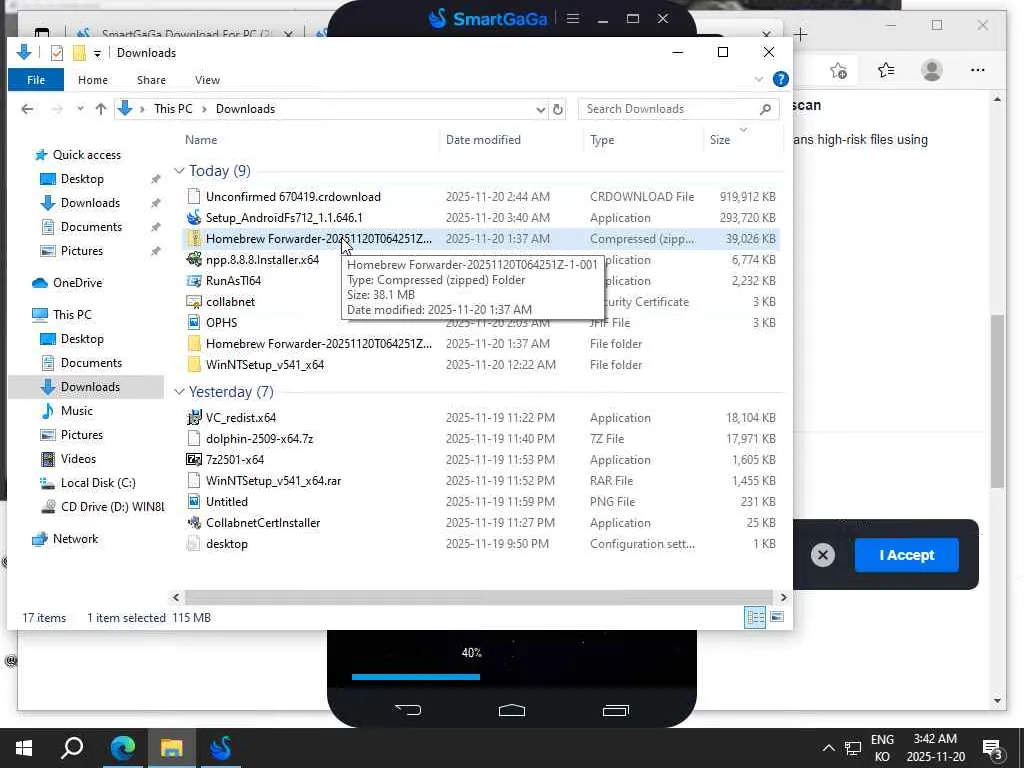Open Windows Start menu
The height and width of the screenshot is (768, 1024).
(x=24, y=748)
